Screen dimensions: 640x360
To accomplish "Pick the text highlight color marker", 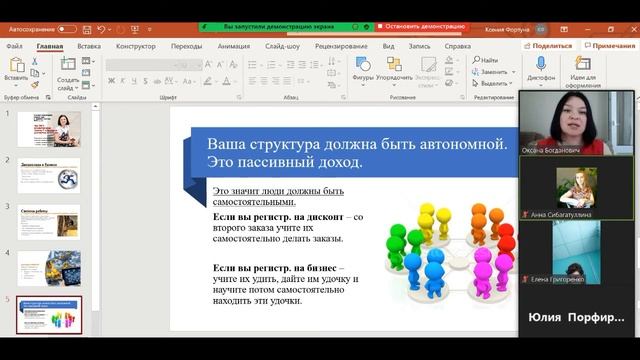I will tap(208, 81).
